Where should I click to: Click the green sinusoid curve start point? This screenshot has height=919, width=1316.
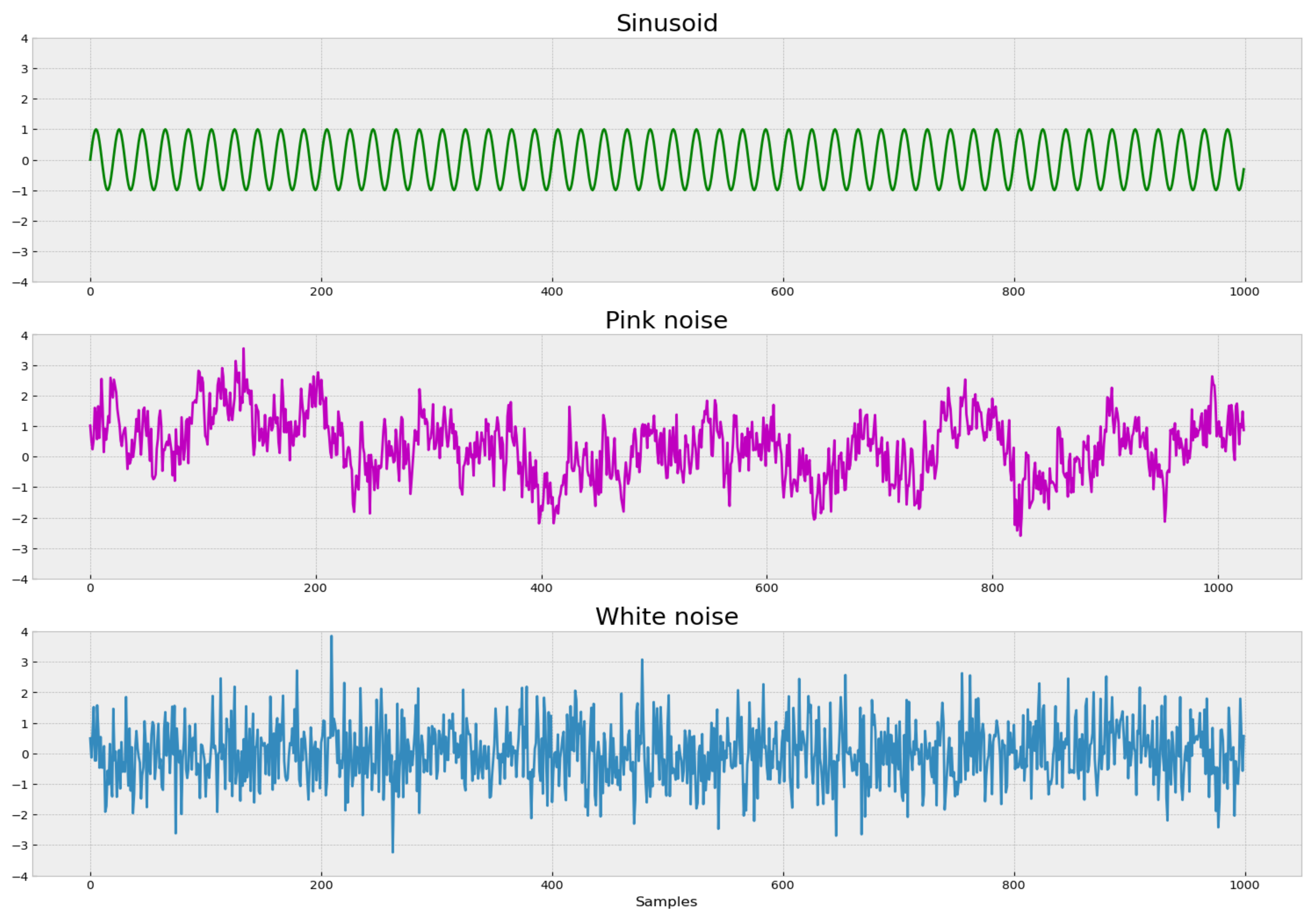91,160
